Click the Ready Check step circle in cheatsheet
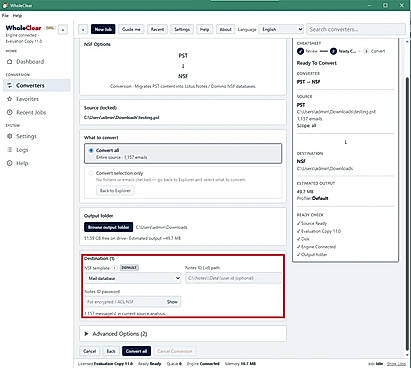The width and height of the screenshot is (411, 368). (x=333, y=51)
